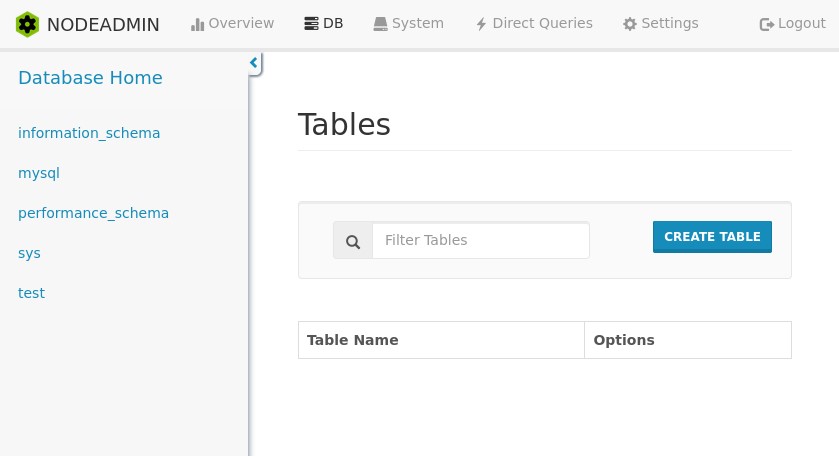This screenshot has height=456, width=839.
Task: Click the Table Name column header
Action: [x=353, y=340]
